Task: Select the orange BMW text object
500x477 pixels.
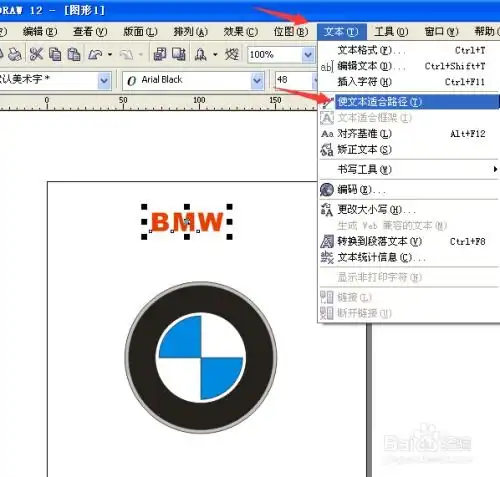Action: coord(187,221)
